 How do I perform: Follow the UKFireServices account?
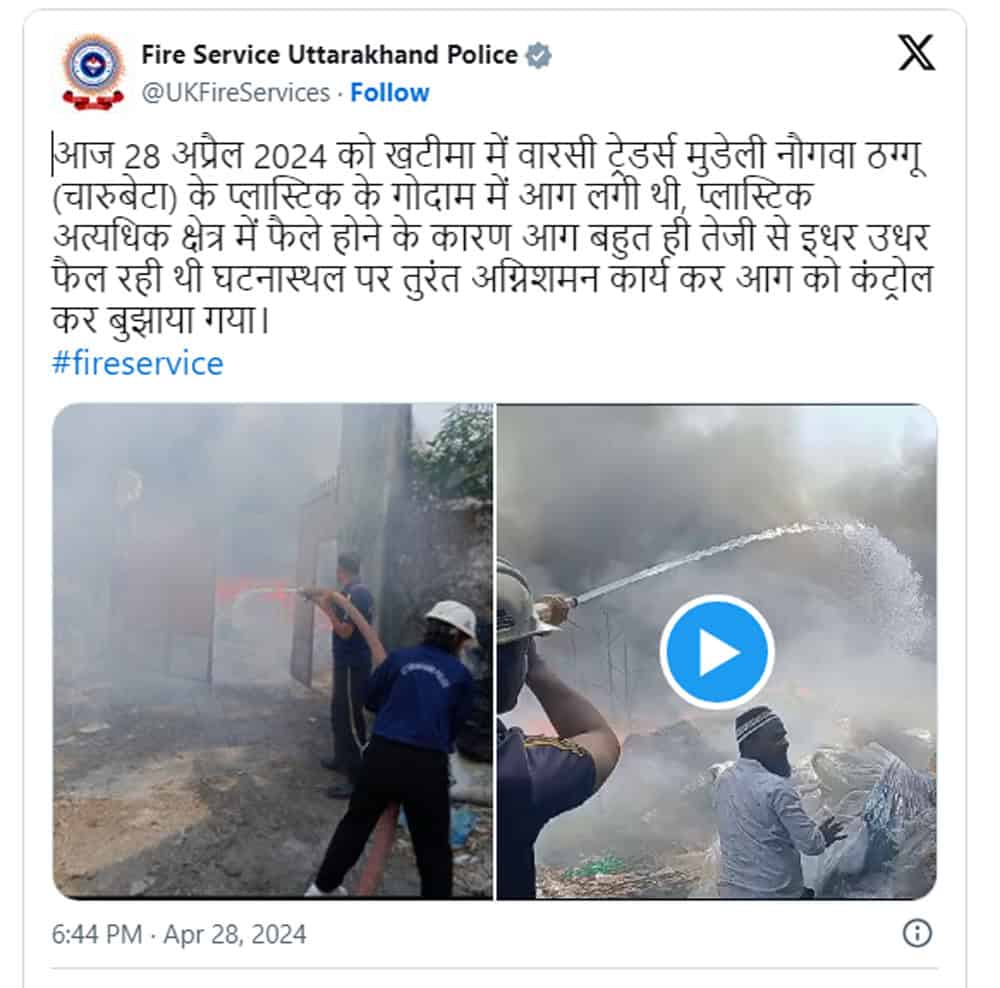point(390,93)
